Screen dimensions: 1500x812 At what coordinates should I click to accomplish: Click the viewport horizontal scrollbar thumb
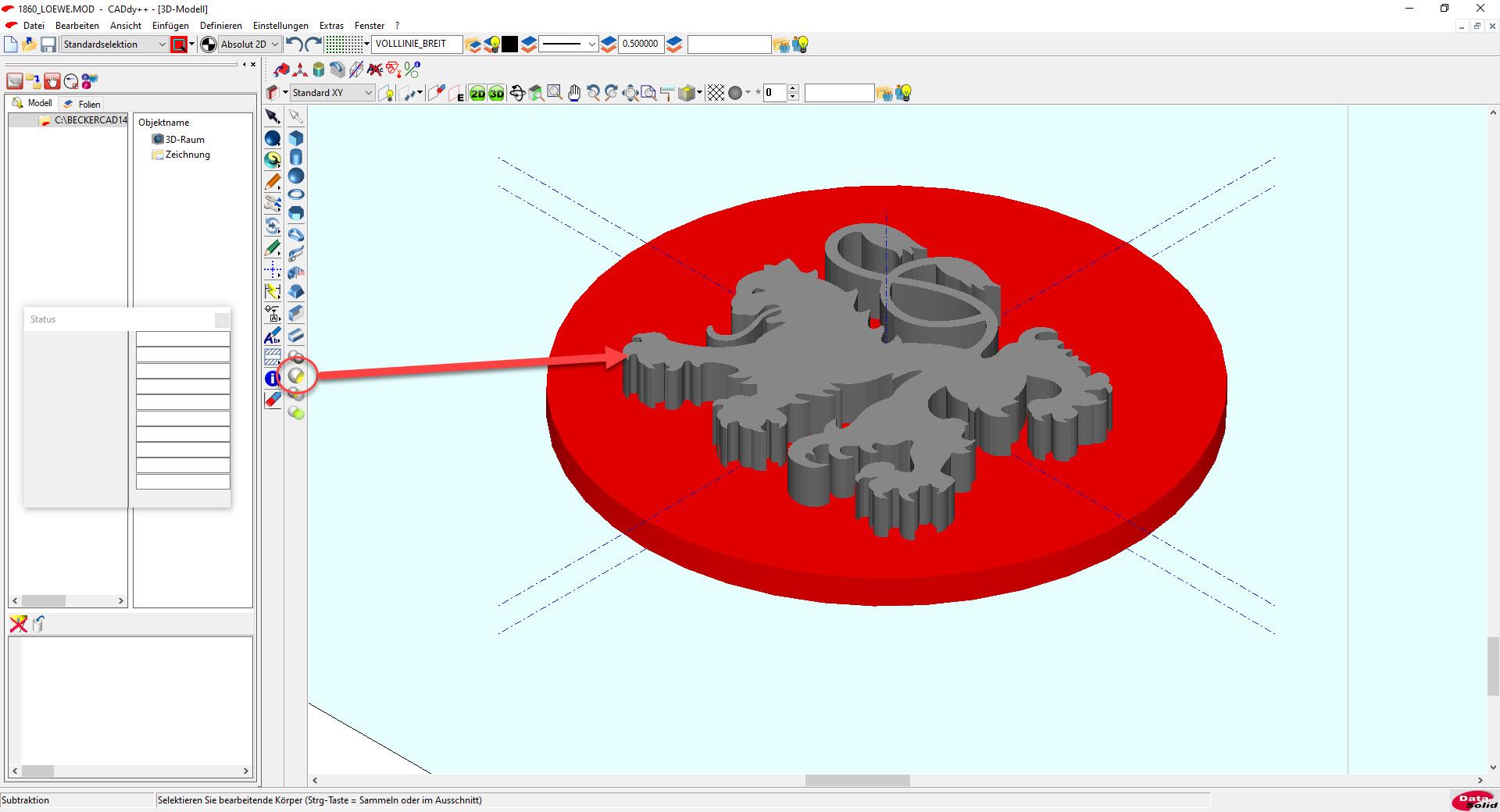[x=857, y=780]
